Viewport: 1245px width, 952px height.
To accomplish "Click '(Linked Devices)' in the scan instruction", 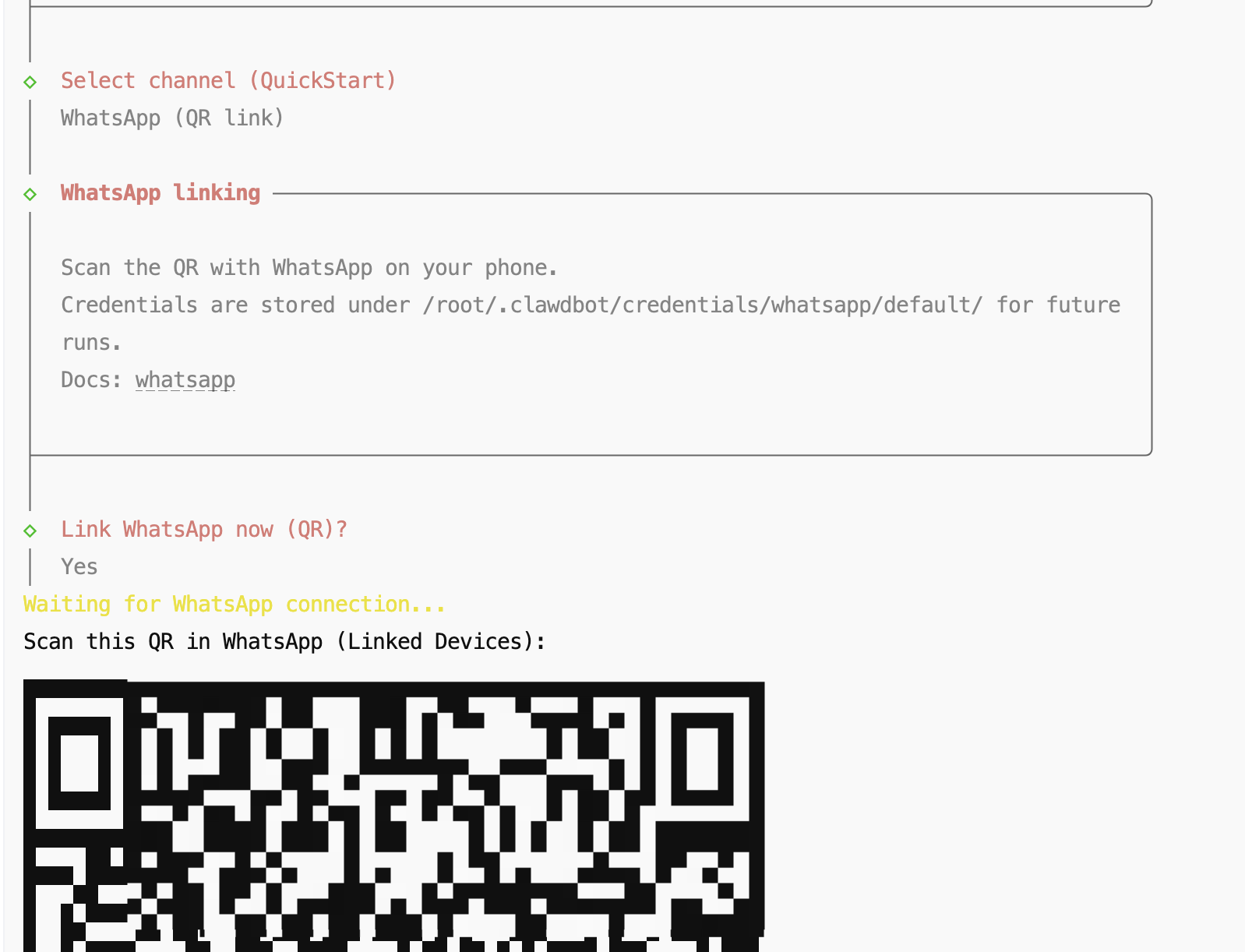I will pyautogui.click(x=441, y=642).
